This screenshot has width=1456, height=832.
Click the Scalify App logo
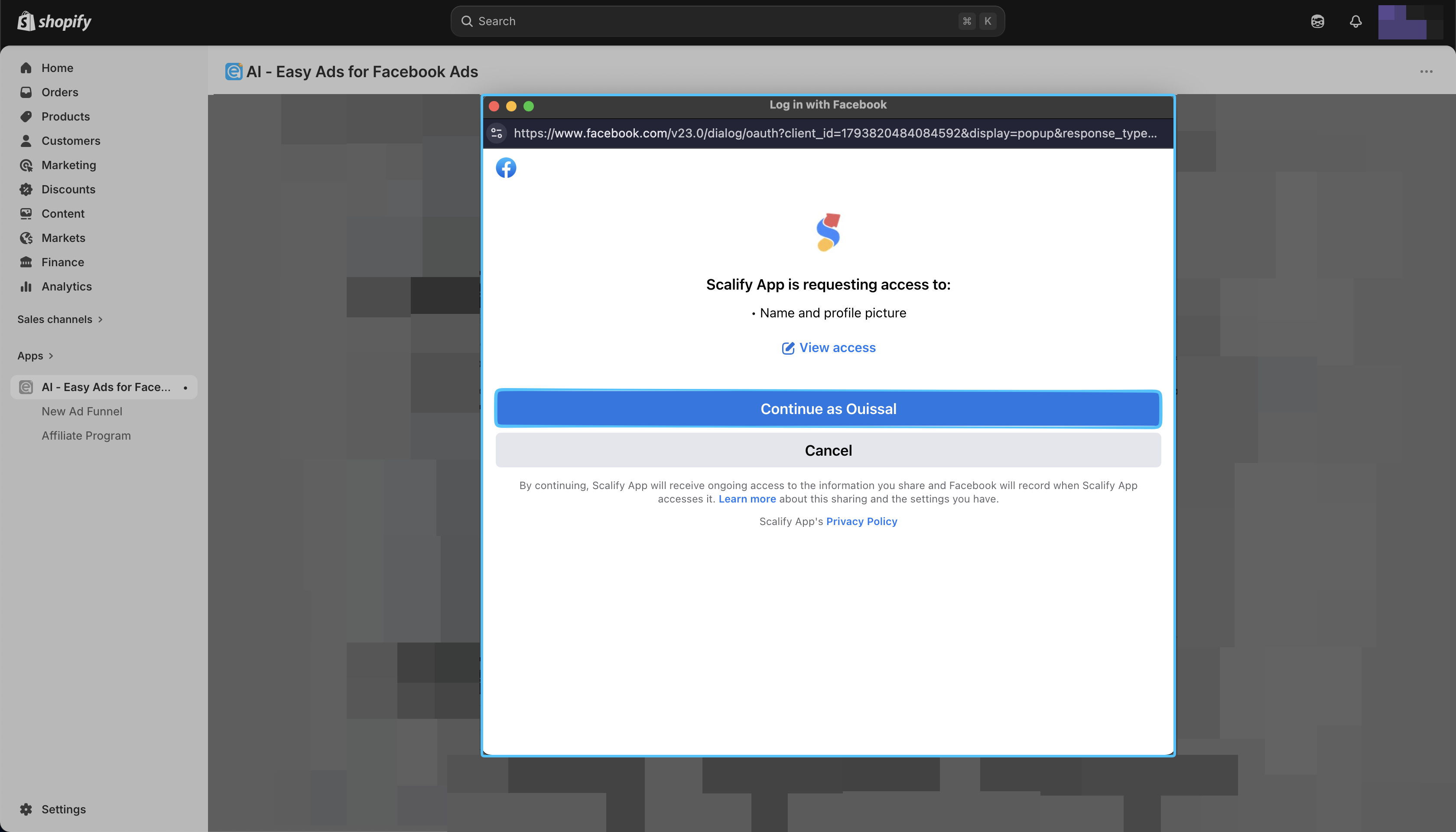click(x=828, y=232)
